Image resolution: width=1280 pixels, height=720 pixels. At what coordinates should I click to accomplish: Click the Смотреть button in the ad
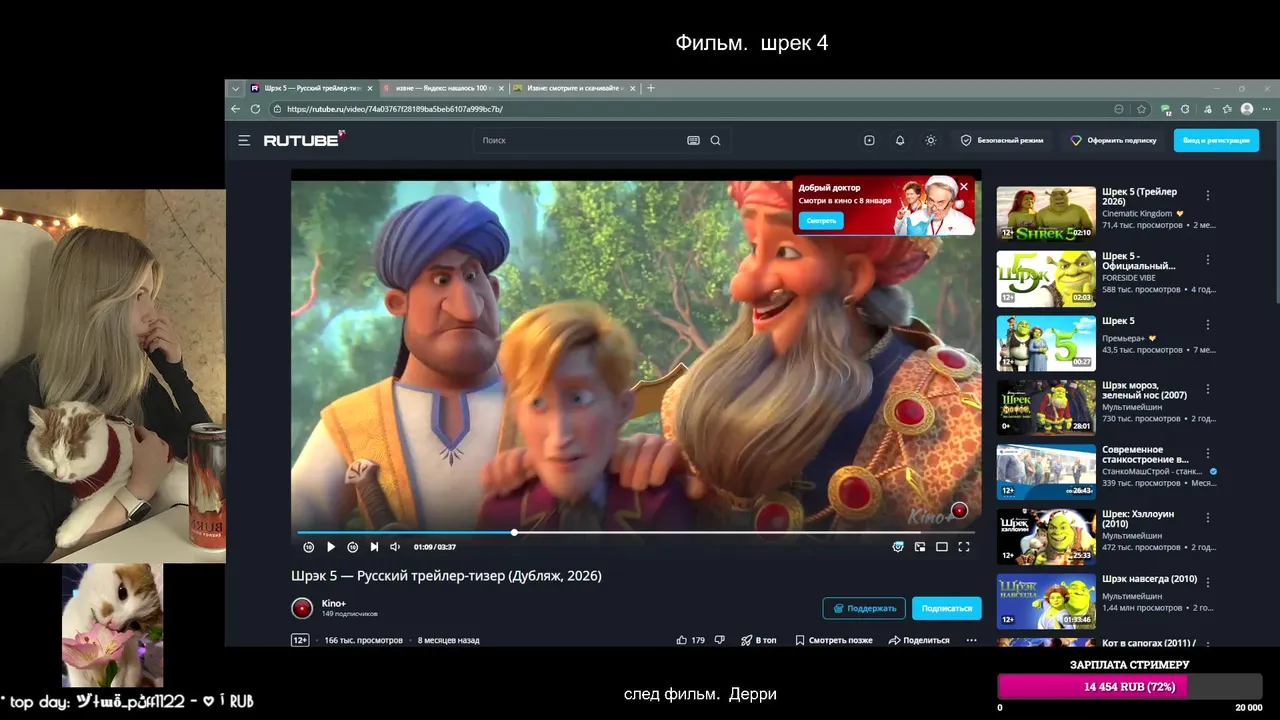point(821,221)
